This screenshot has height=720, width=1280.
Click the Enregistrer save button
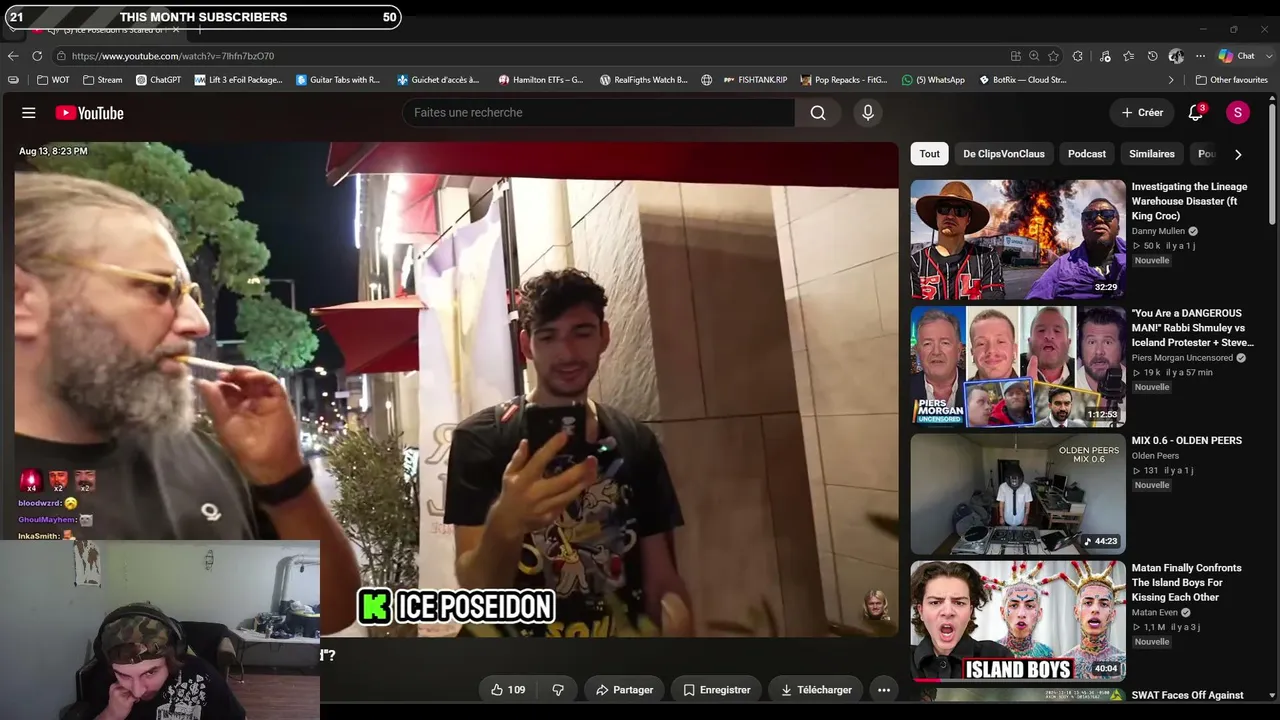click(x=717, y=690)
